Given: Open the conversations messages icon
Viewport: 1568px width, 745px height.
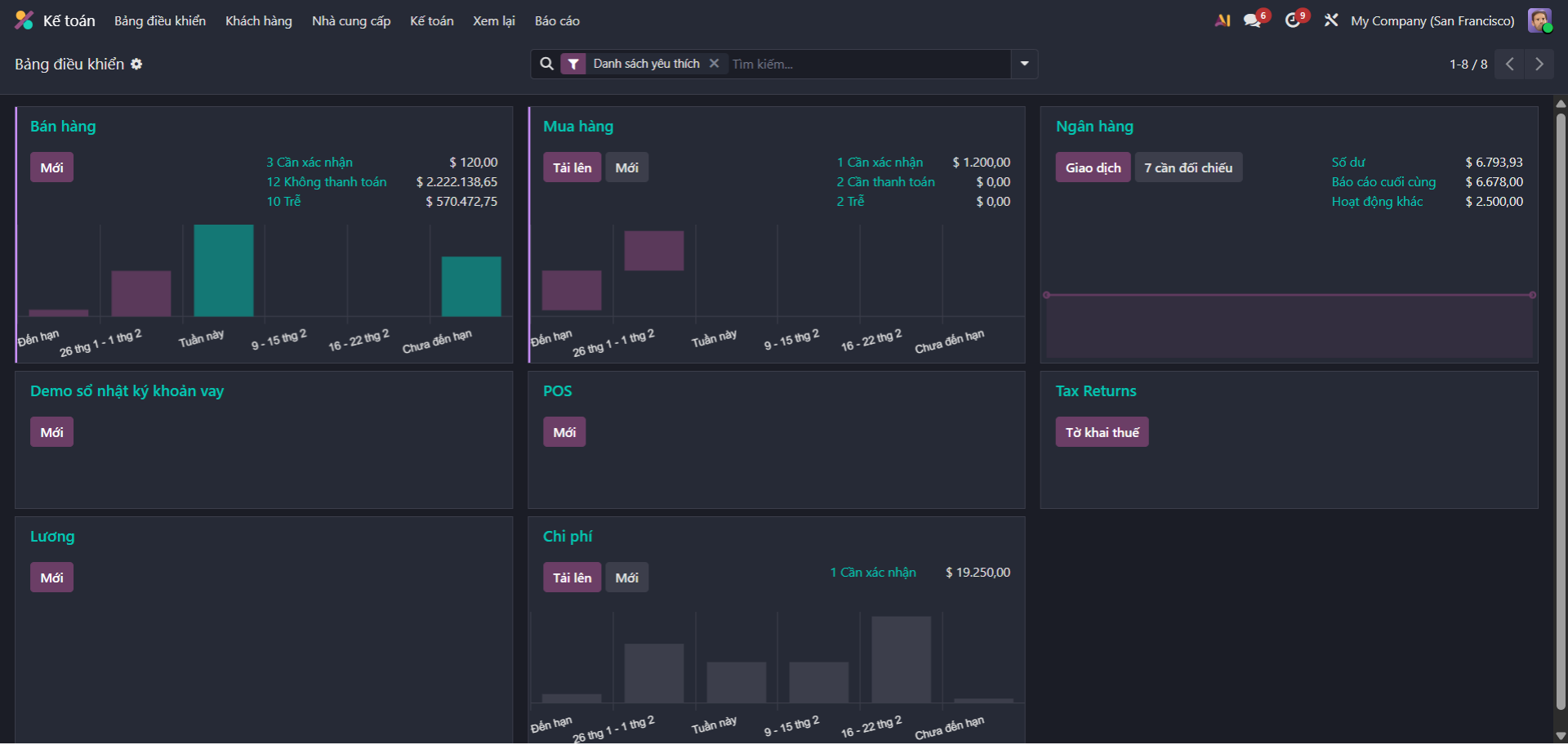Looking at the screenshot, I should pyautogui.click(x=1253, y=20).
